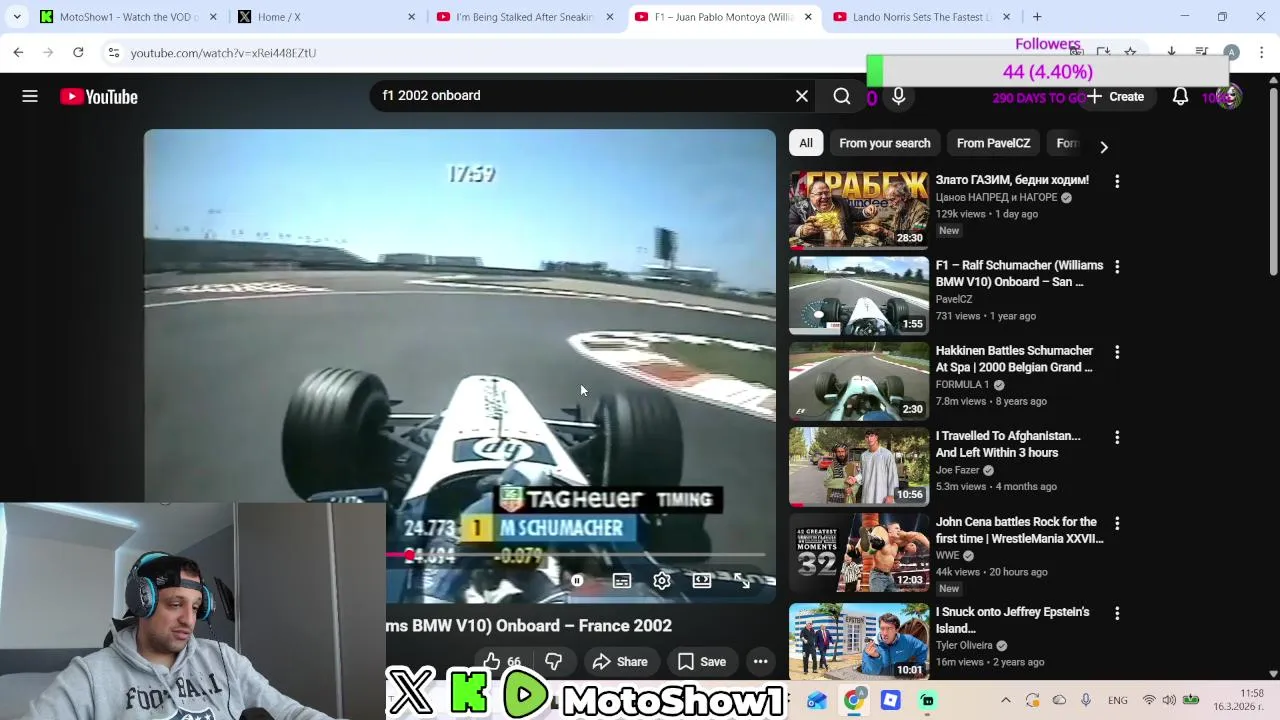Click the Create button

click(x=1116, y=96)
